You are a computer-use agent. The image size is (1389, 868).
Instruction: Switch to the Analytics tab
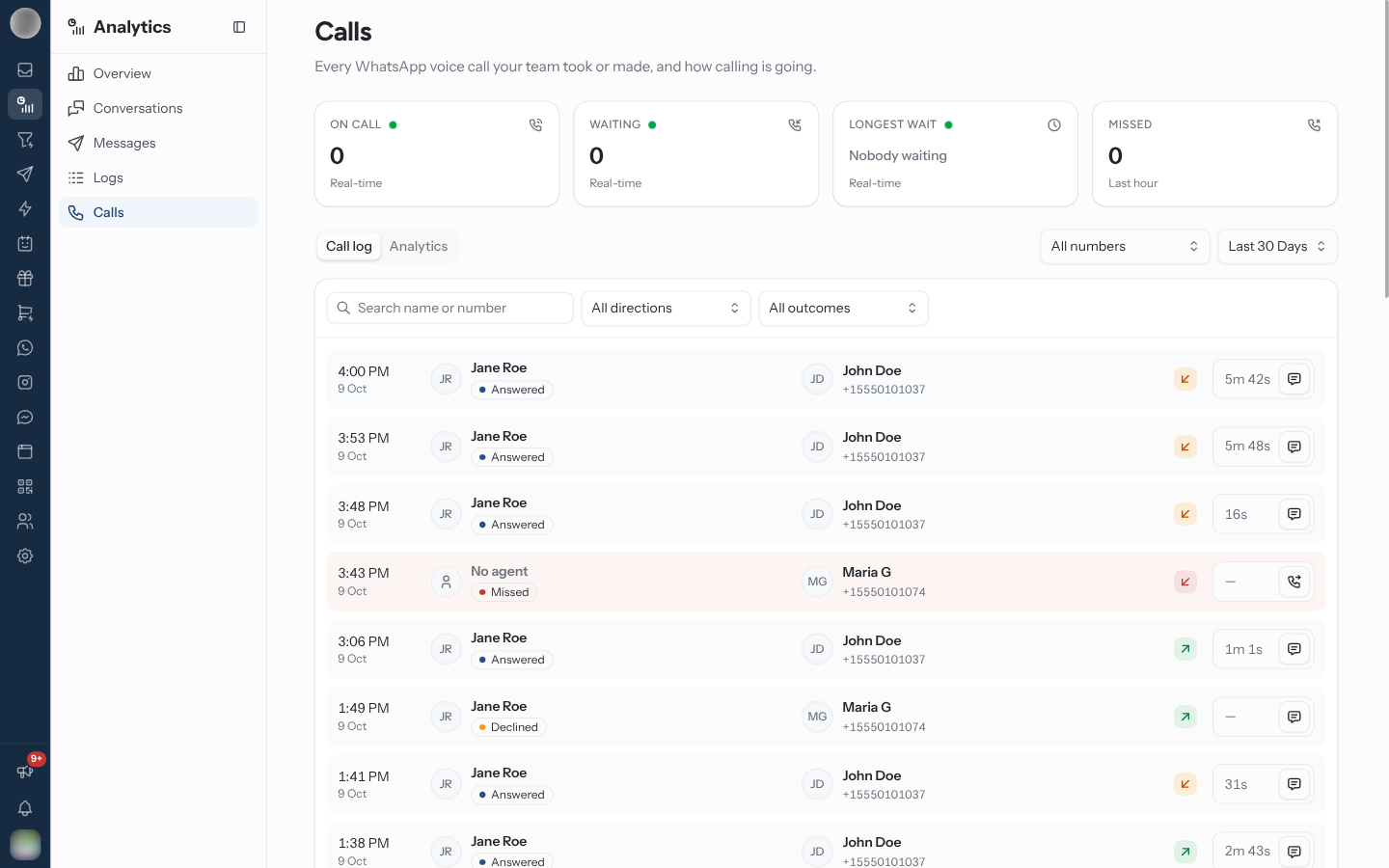coord(419,246)
